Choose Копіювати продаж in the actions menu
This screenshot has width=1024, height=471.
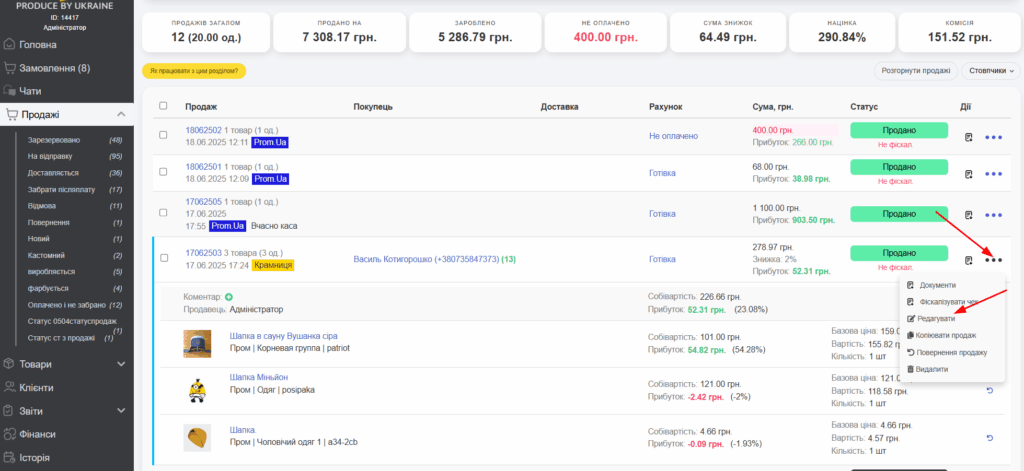coord(942,336)
